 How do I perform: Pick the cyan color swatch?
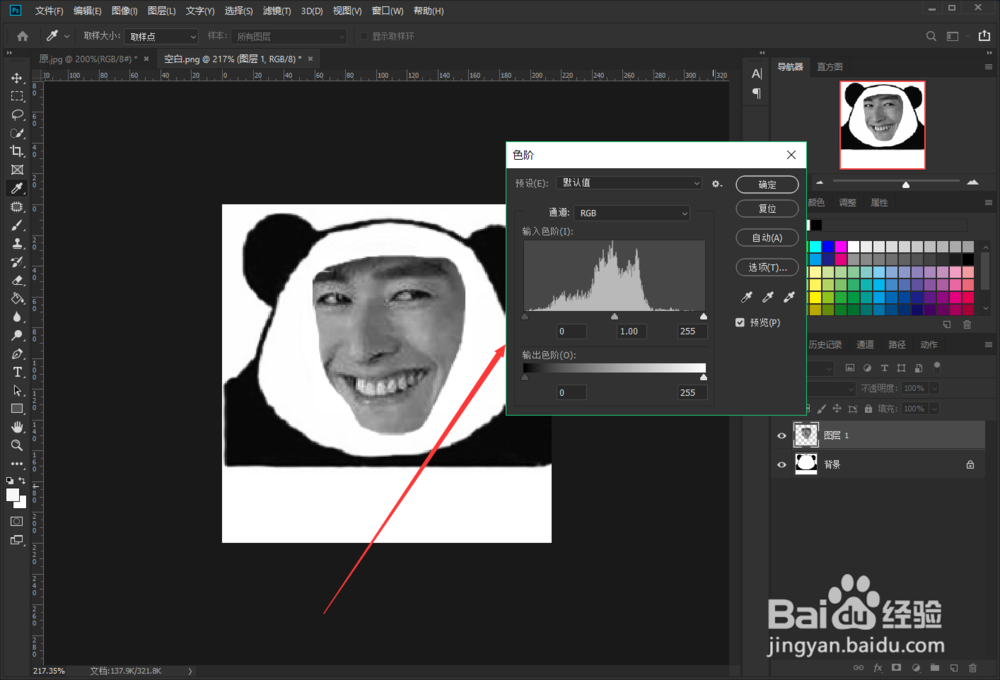tap(815, 247)
